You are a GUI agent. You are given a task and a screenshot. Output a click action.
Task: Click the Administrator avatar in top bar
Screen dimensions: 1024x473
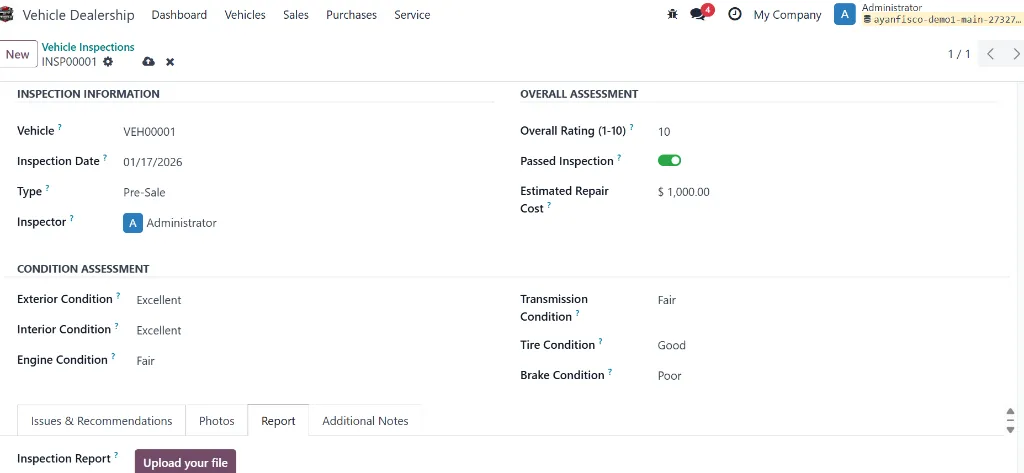844,14
